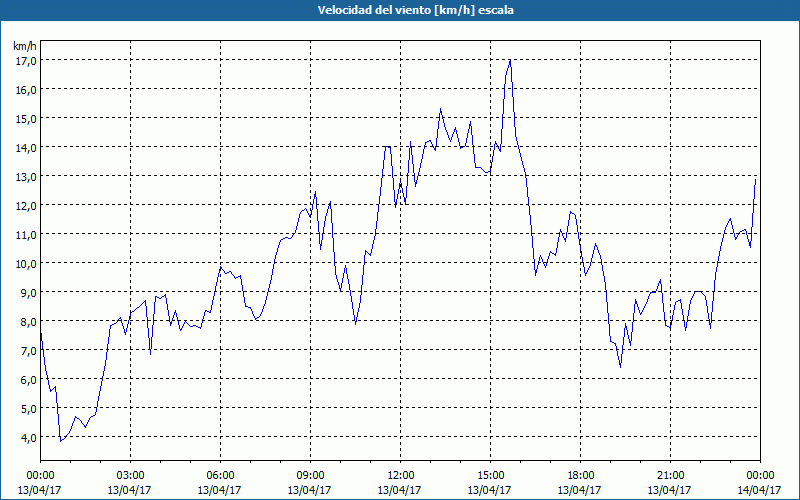Click the 14/04/17 date label
The image size is (800, 500).
coord(759,490)
